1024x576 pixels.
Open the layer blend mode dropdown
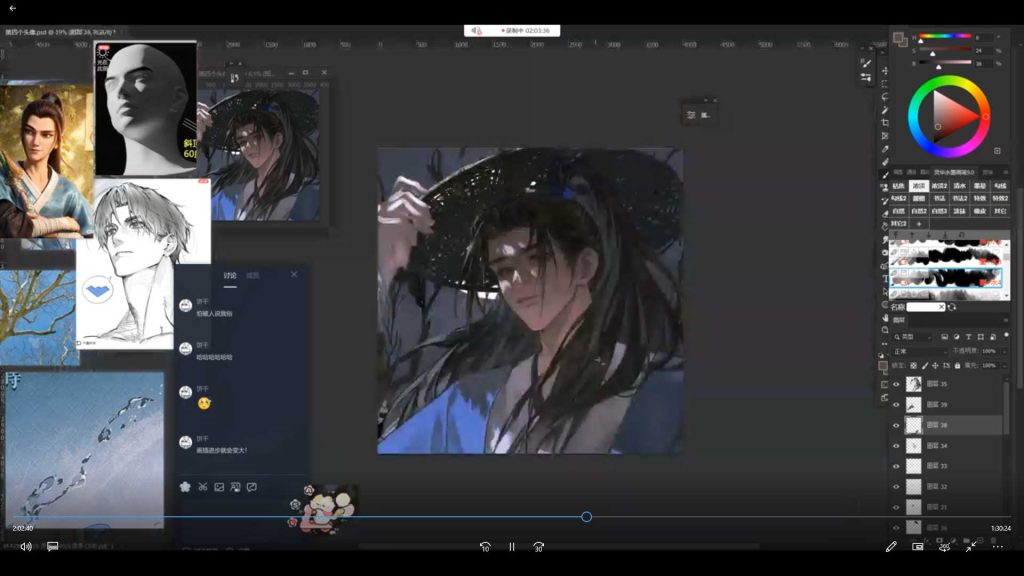920,351
